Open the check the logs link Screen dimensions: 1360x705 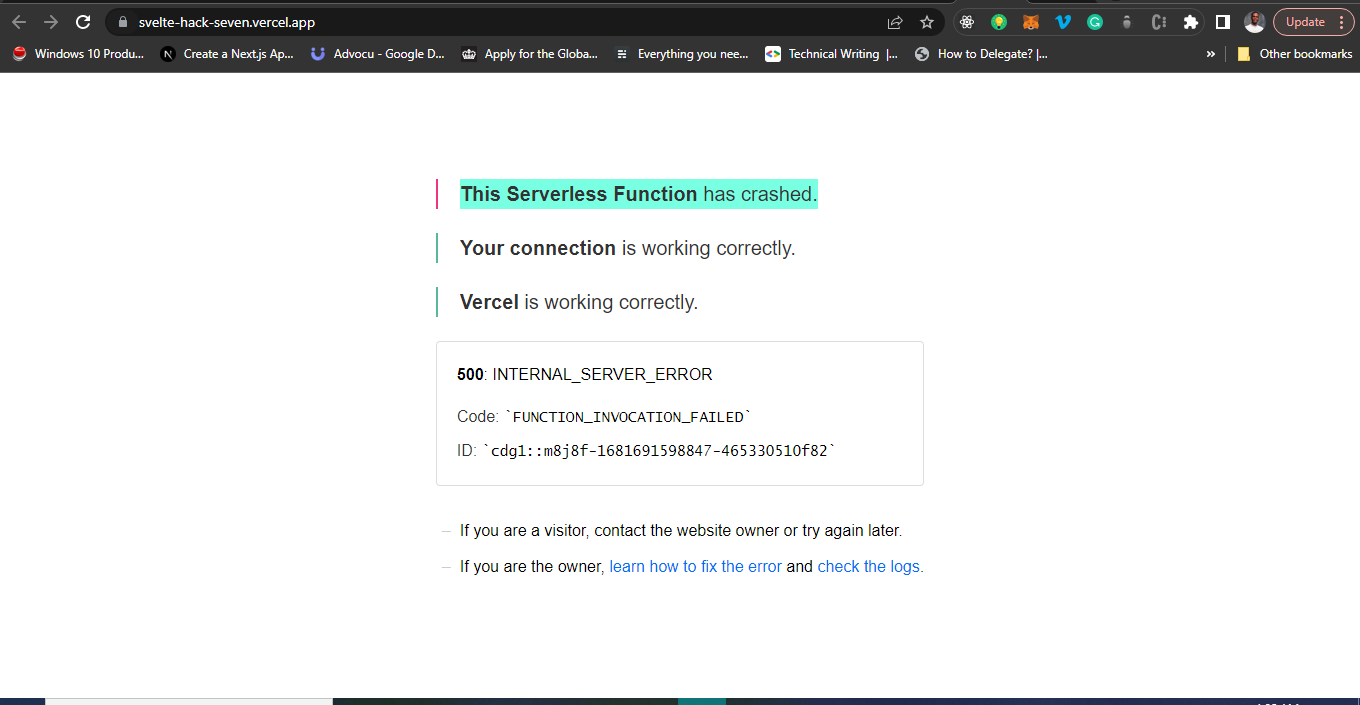tap(868, 566)
